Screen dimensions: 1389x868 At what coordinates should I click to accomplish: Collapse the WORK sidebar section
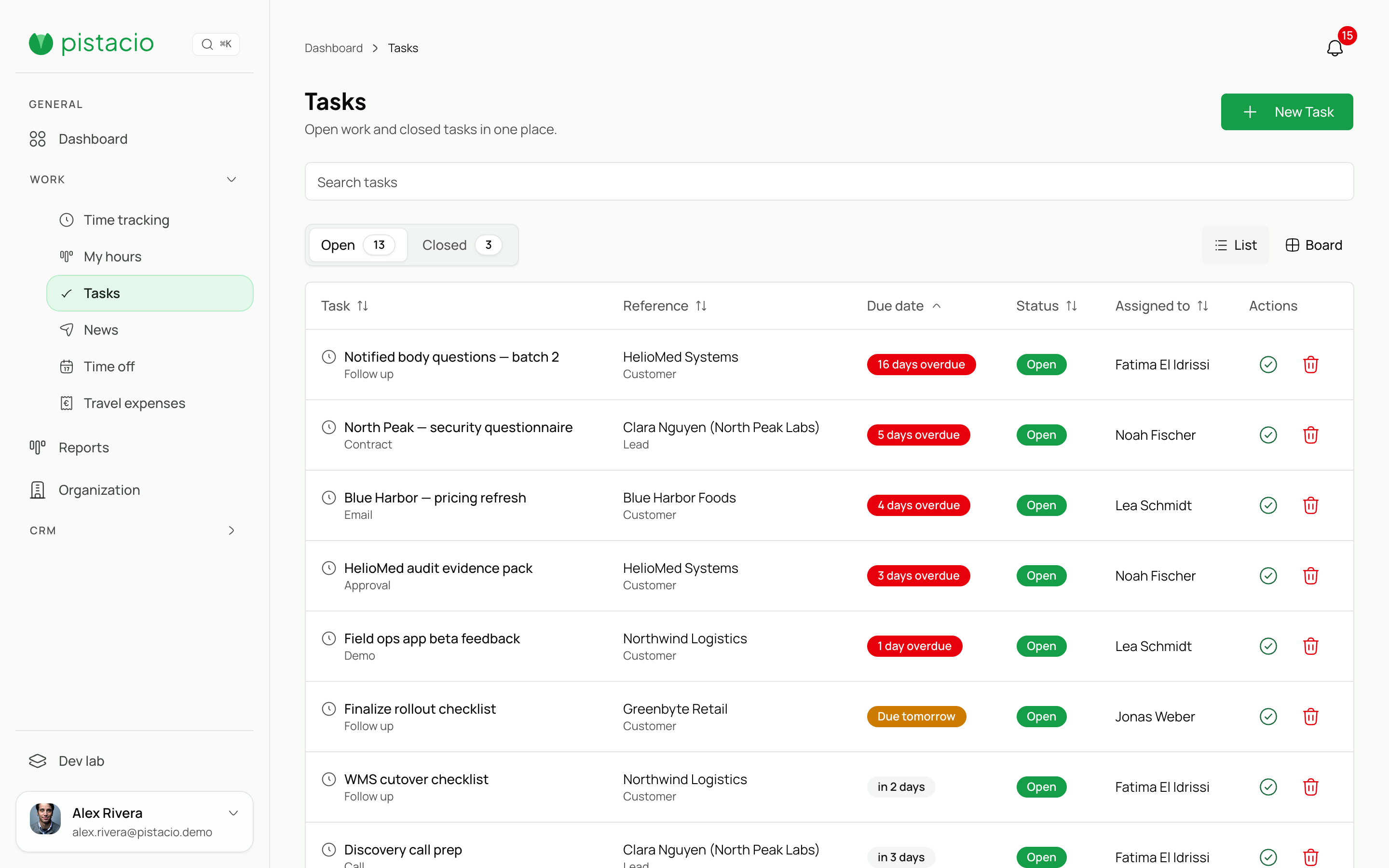pos(231,180)
